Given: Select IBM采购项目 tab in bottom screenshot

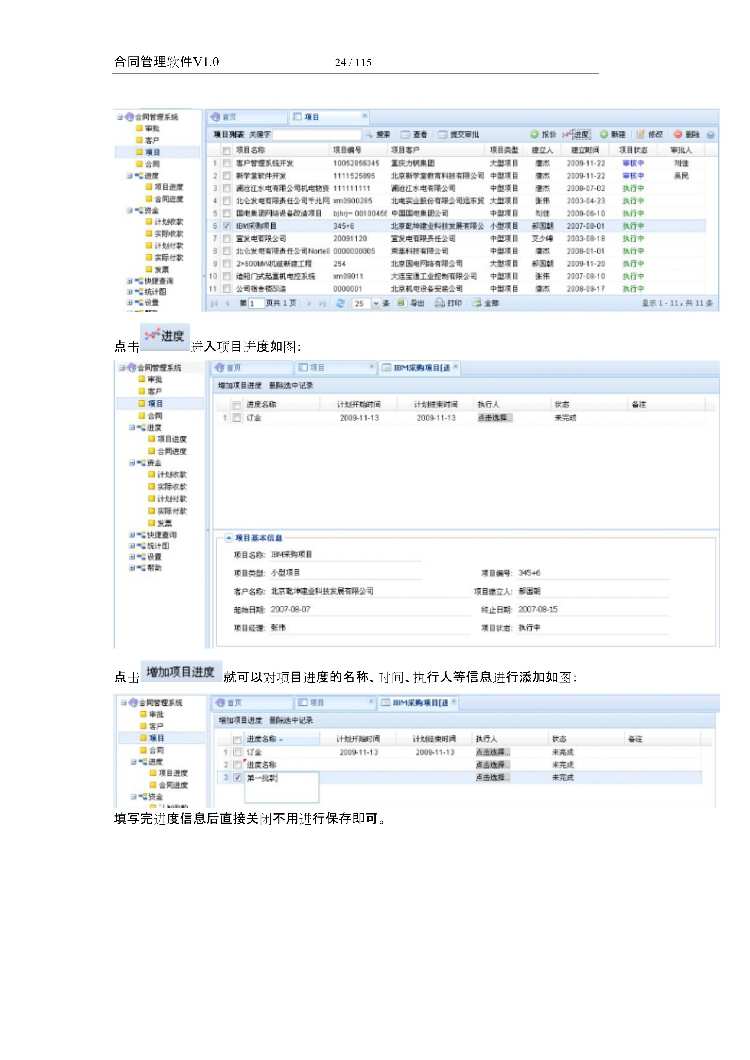Looking at the screenshot, I should pyautogui.click(x=415, y=703).
